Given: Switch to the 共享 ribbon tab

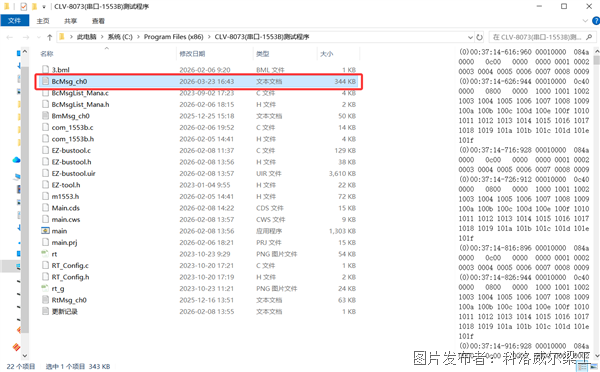Looking at the screenshot, I should (x=70, y=21).
